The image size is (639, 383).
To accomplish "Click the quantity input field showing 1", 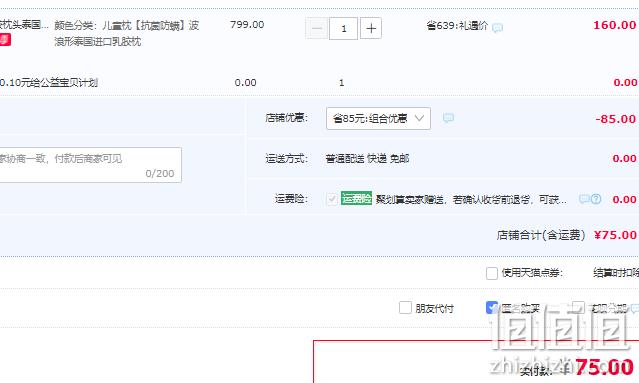I will (x=344, y=29).
